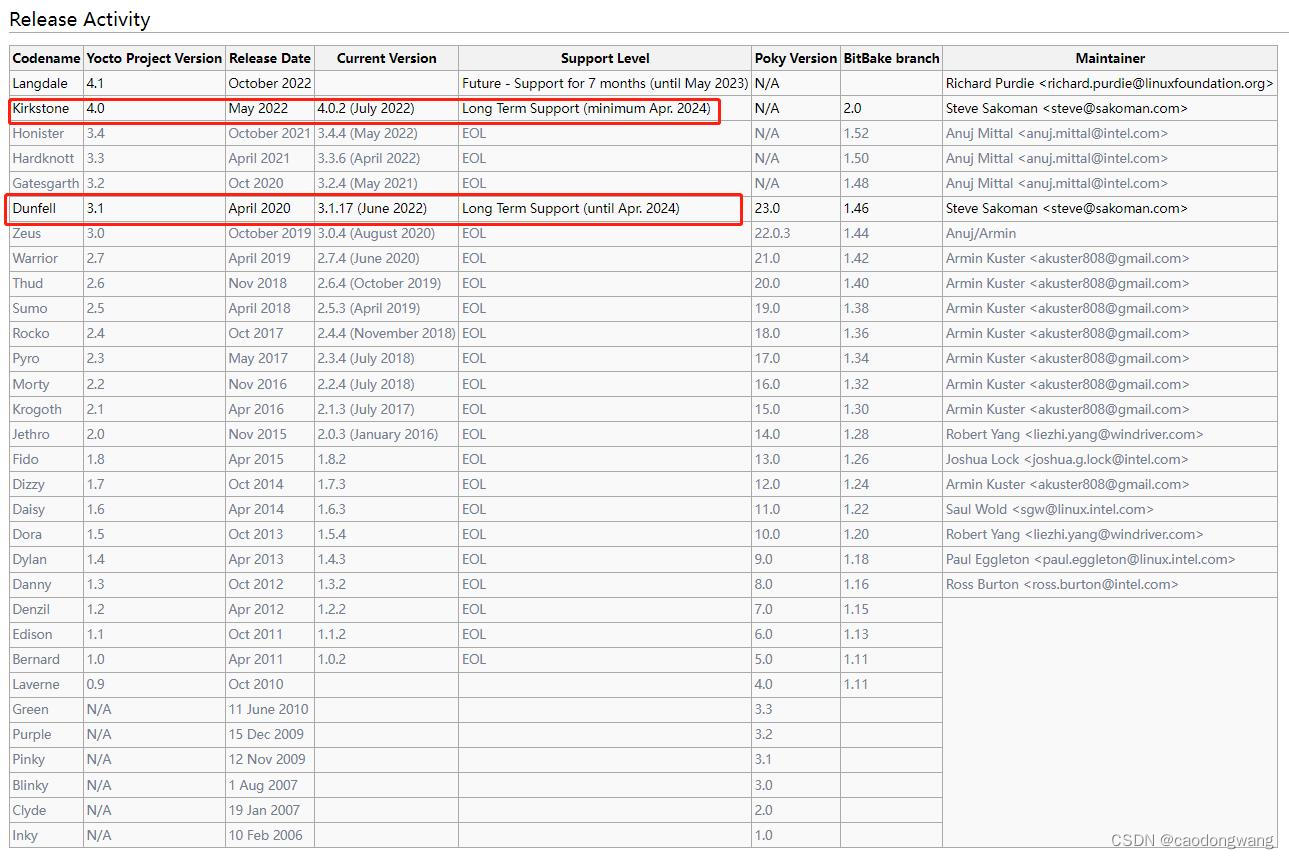Click Richard Purdie maintainer cell
Screen dimensions: 1289x859
click(1110, 83)
